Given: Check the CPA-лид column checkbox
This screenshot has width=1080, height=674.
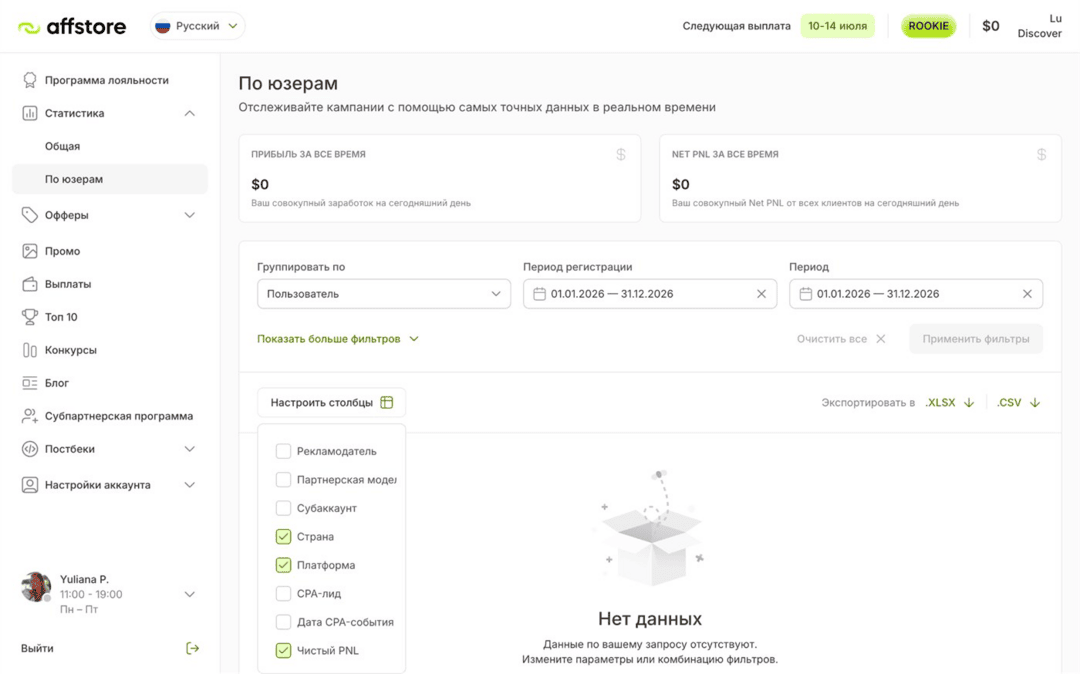Looking at the screenshot, I should 283,593.
